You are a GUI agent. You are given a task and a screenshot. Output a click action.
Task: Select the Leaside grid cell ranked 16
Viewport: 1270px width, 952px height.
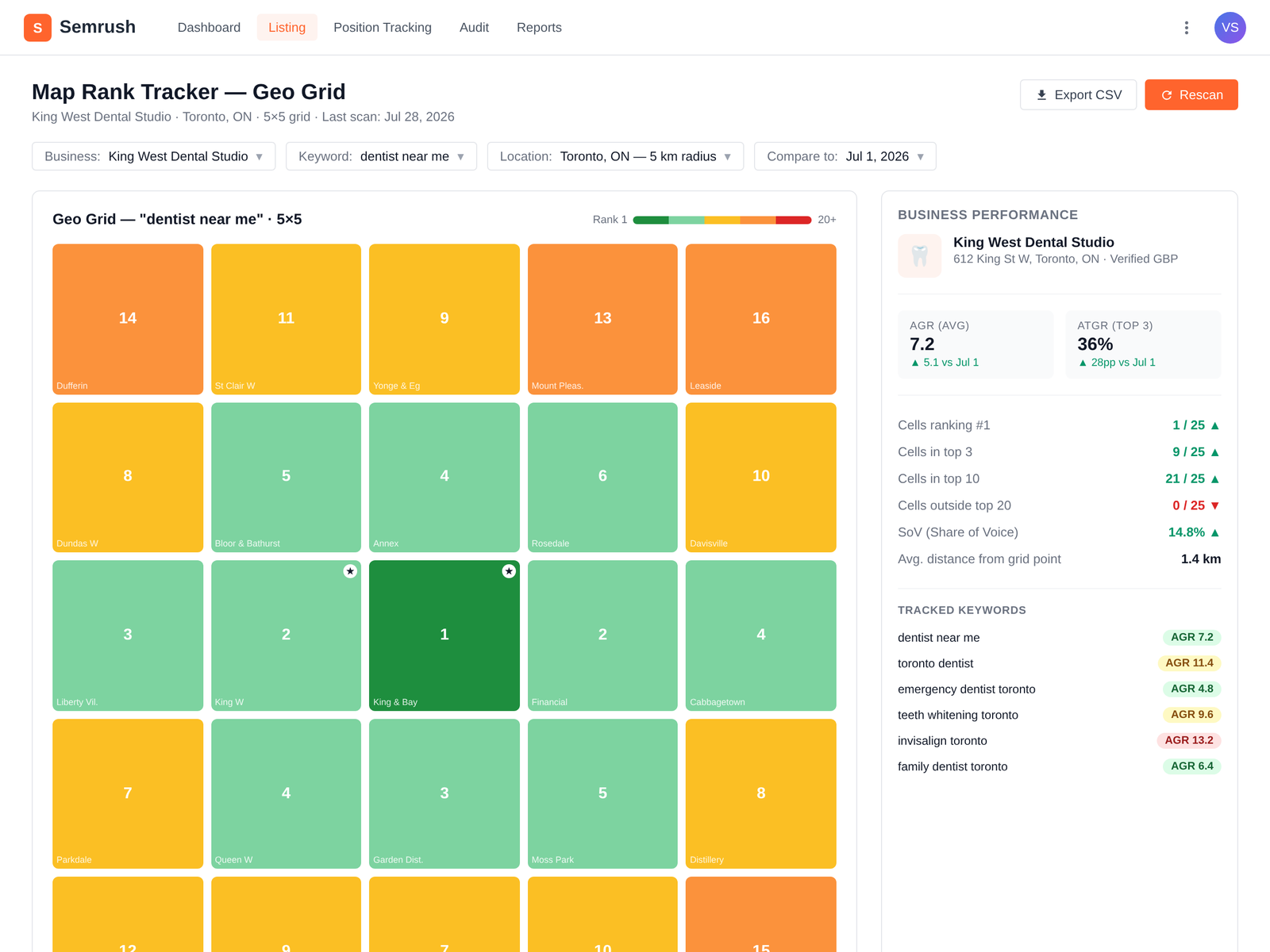[760, 319]
